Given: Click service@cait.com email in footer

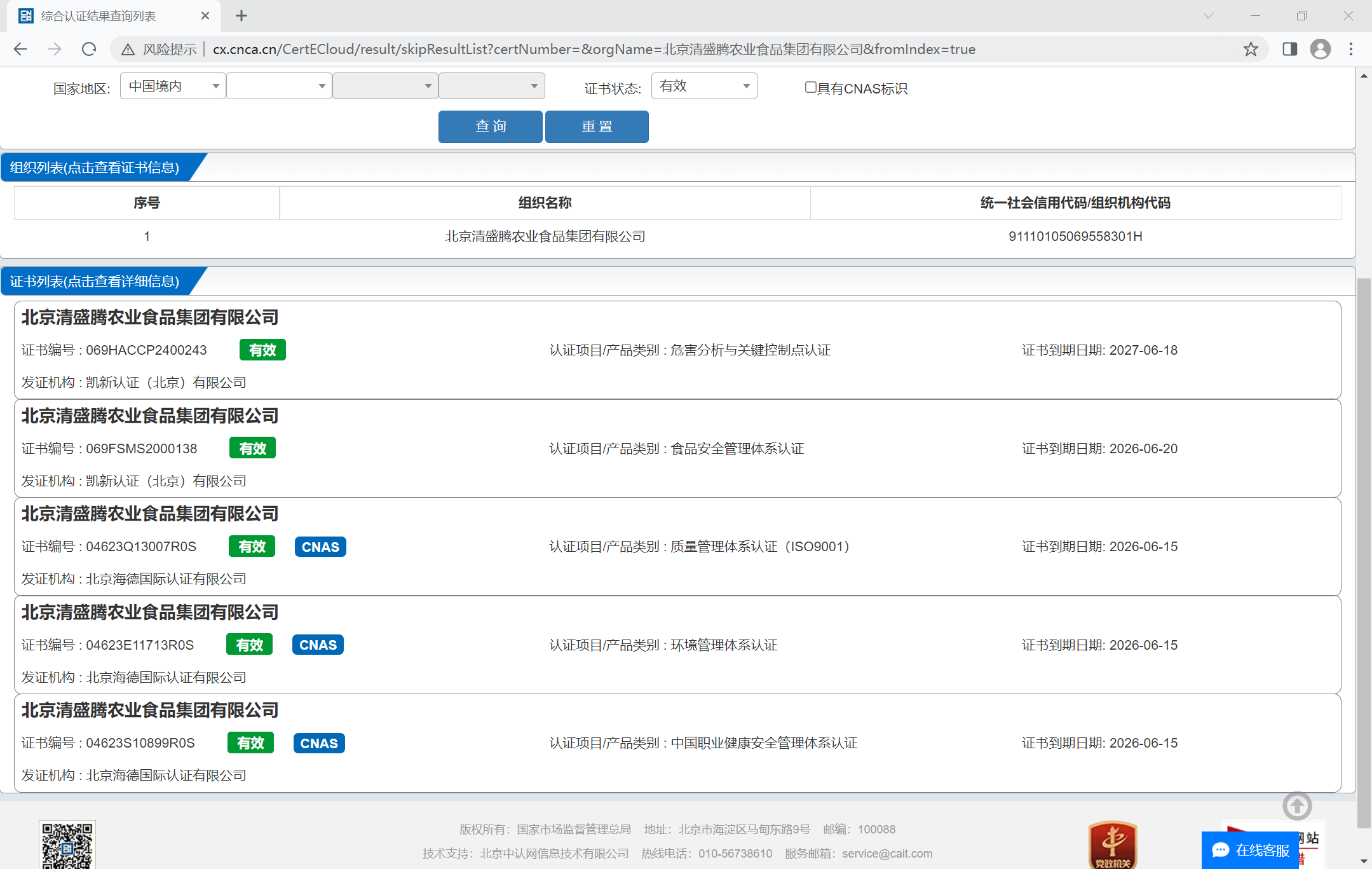Looking at the screenshot, I should tap(887, 854).
